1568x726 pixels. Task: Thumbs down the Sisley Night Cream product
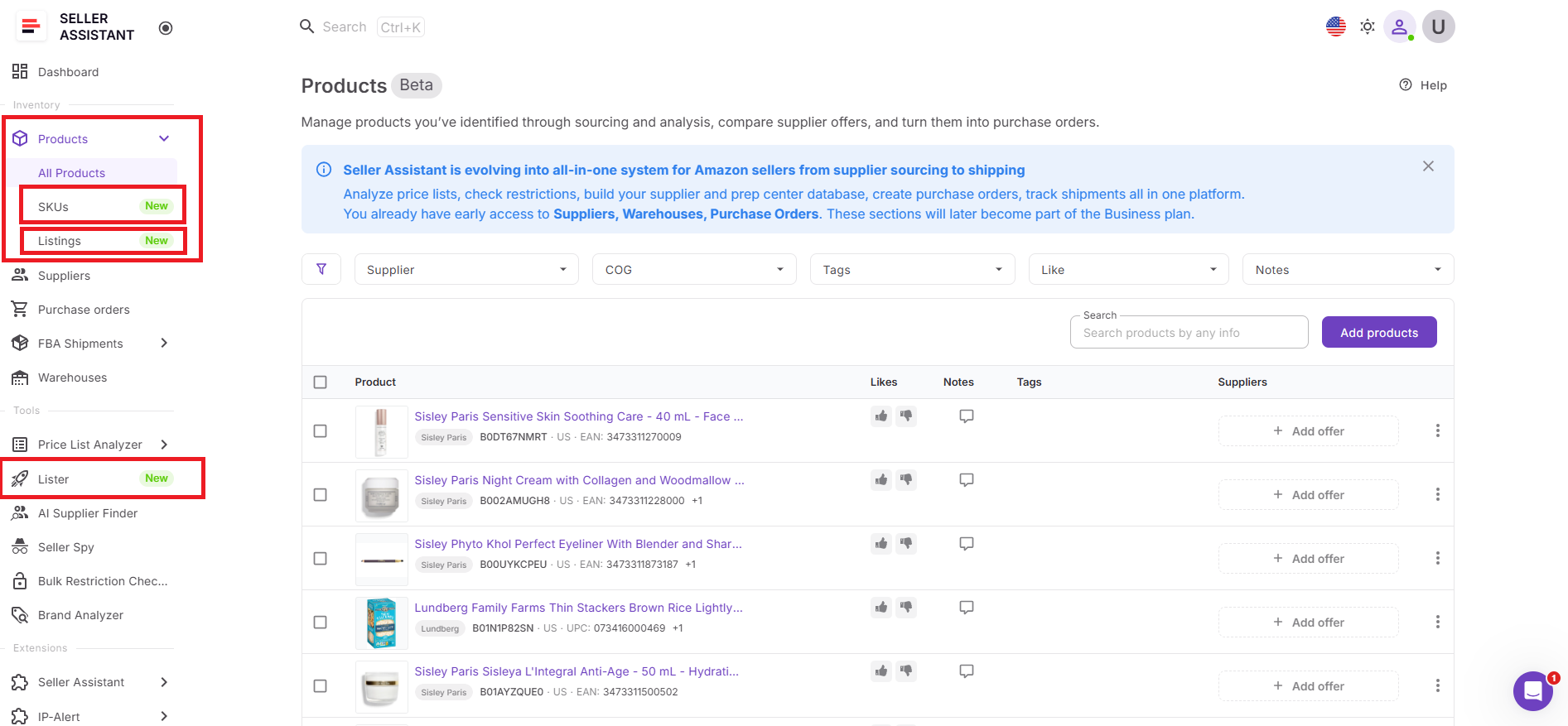click(x=906, y=480)
